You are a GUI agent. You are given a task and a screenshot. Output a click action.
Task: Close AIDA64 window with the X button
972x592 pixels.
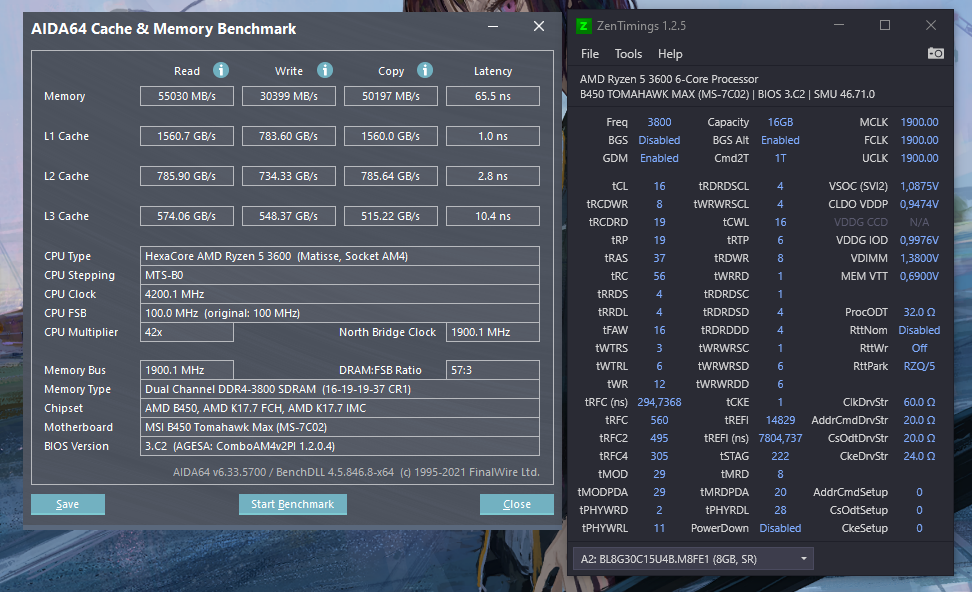click(539, 26)
